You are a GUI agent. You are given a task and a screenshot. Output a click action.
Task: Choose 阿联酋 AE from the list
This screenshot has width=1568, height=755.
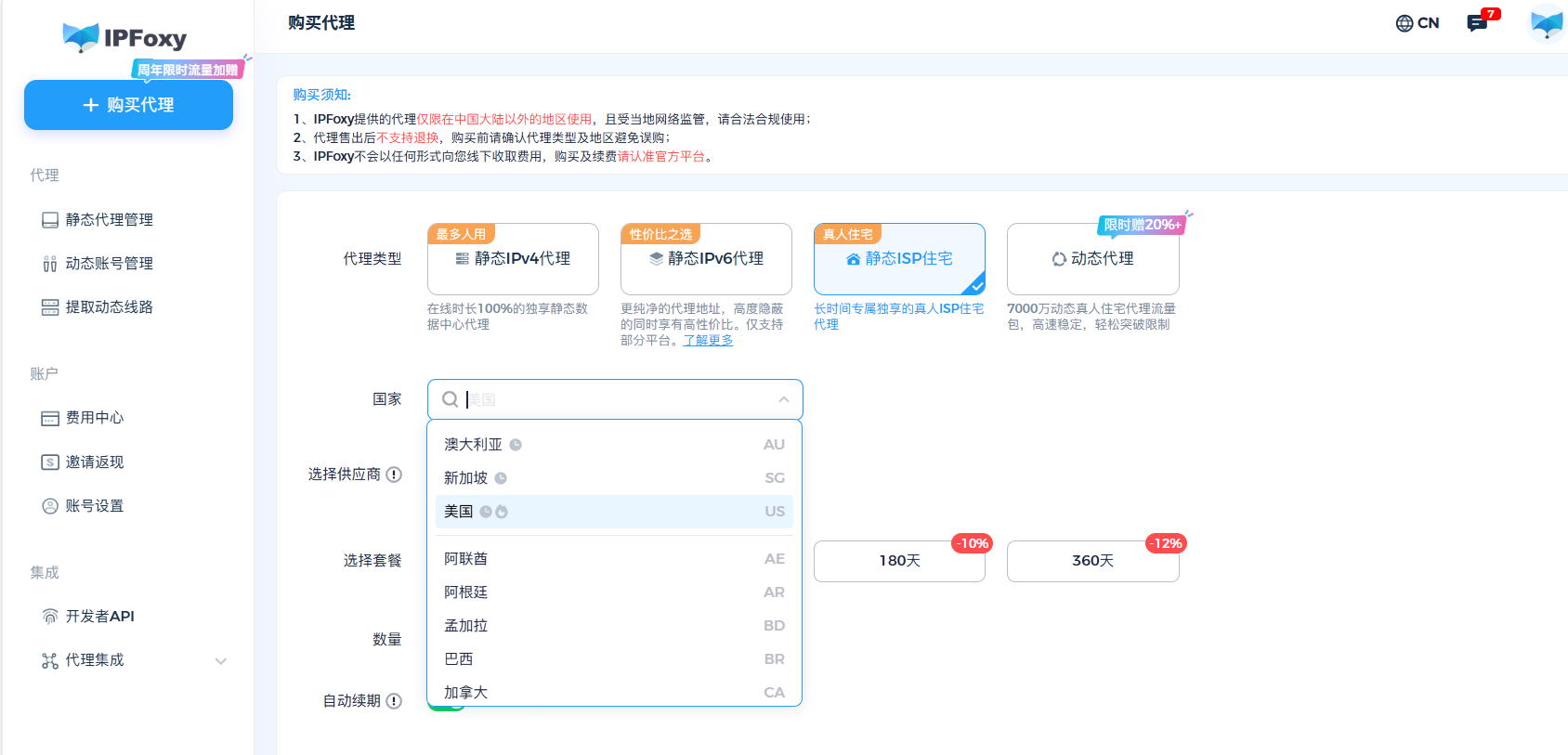pos(614,559)
